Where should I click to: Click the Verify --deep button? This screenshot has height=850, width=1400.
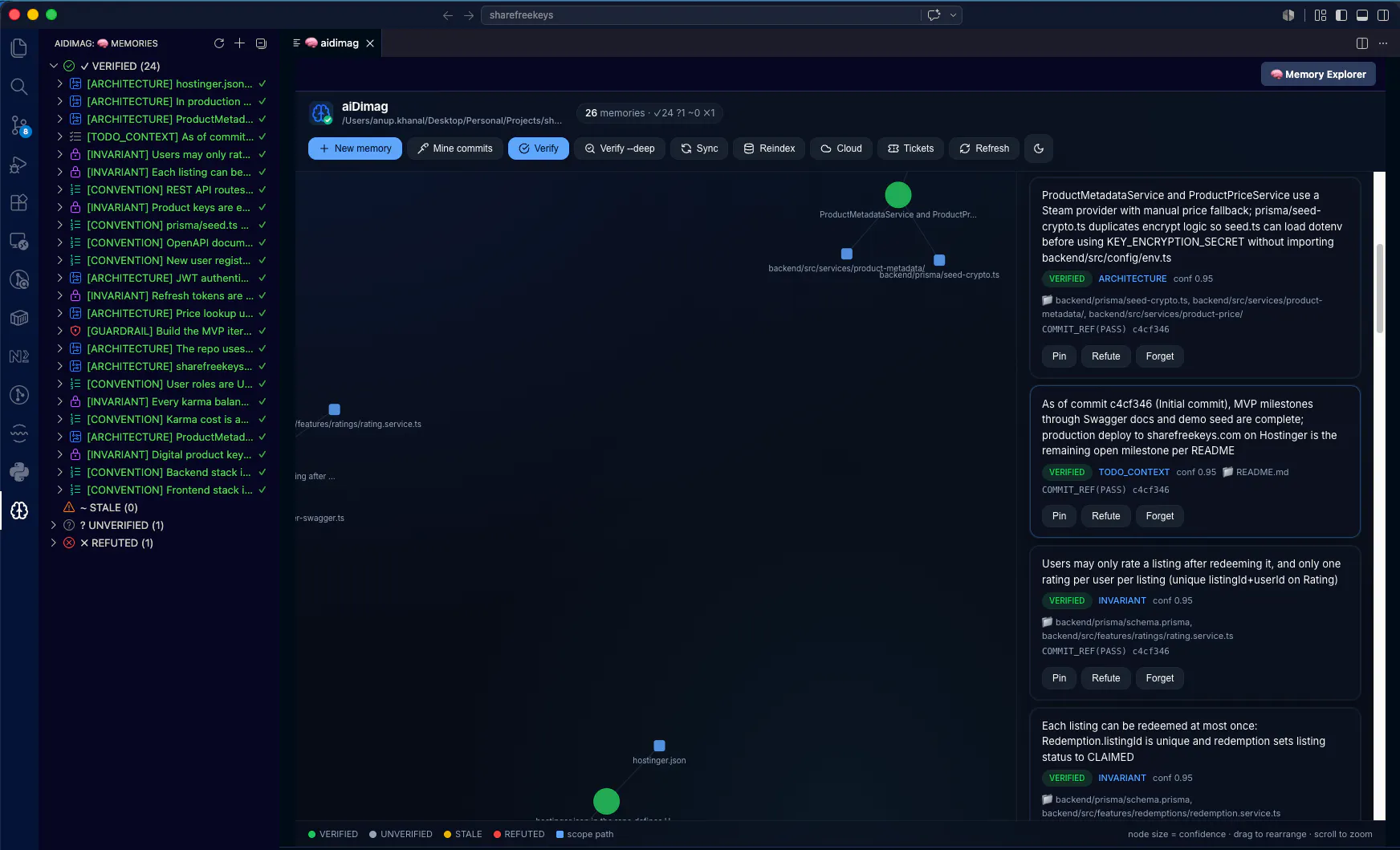(x=619, y=148)
